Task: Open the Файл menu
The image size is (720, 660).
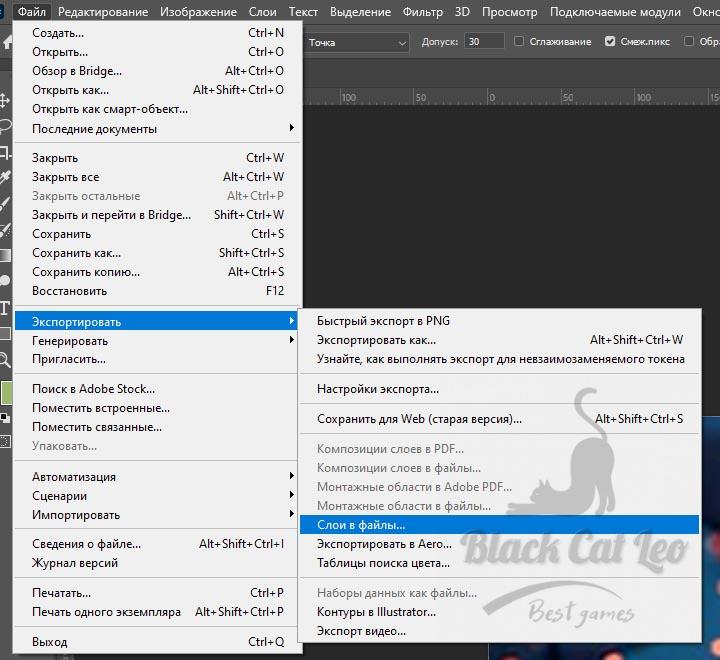Action: click(32, 11)
